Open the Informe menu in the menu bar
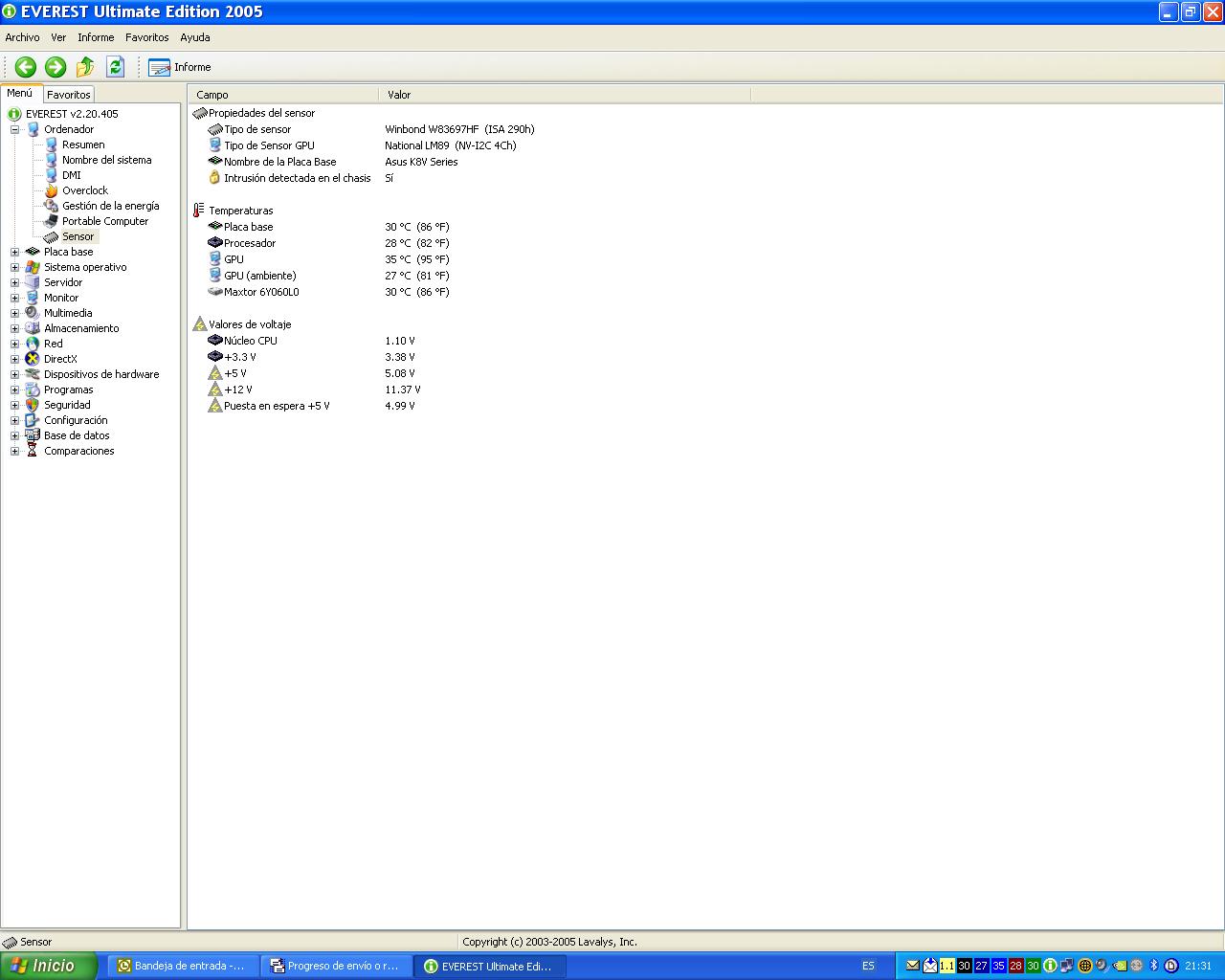Viewport: 1225px width, 980px height. 96,37
